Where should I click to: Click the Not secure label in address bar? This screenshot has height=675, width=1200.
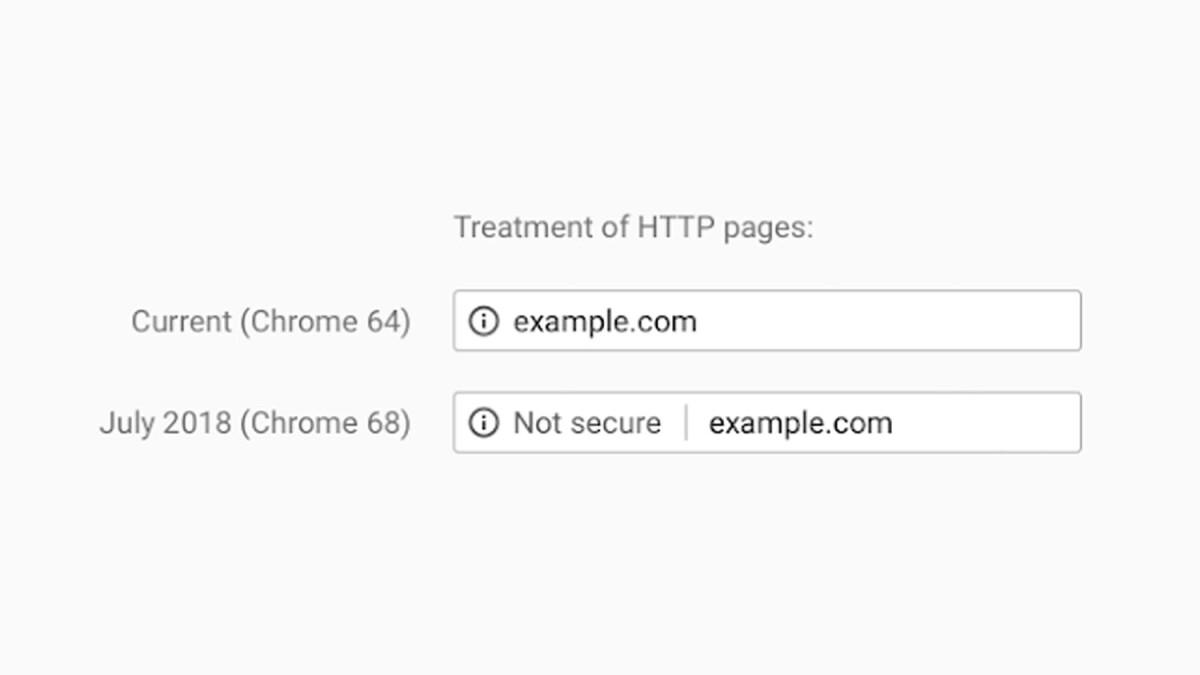click(x=587, y=423)
